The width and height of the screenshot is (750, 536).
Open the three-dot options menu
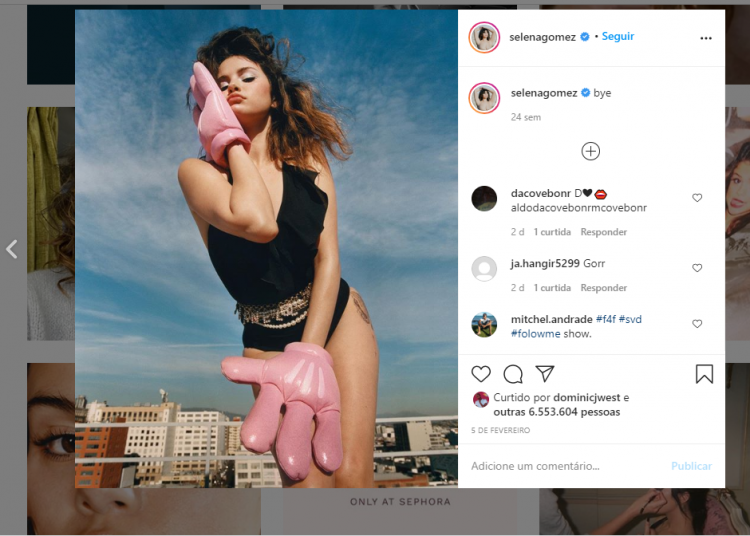click(706, 38)
